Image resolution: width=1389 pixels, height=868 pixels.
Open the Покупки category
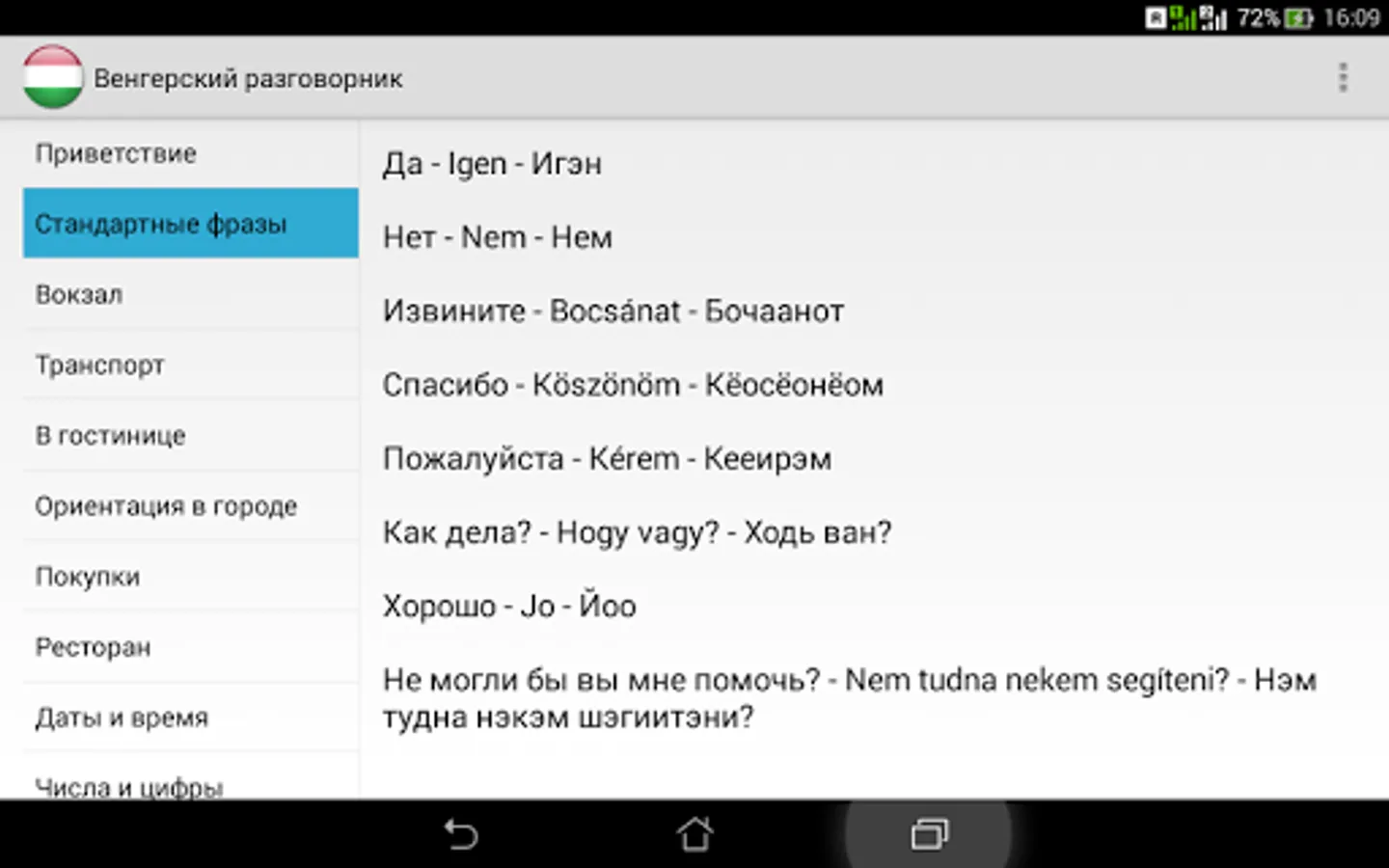pyautogui.click(x=191, y=576)
